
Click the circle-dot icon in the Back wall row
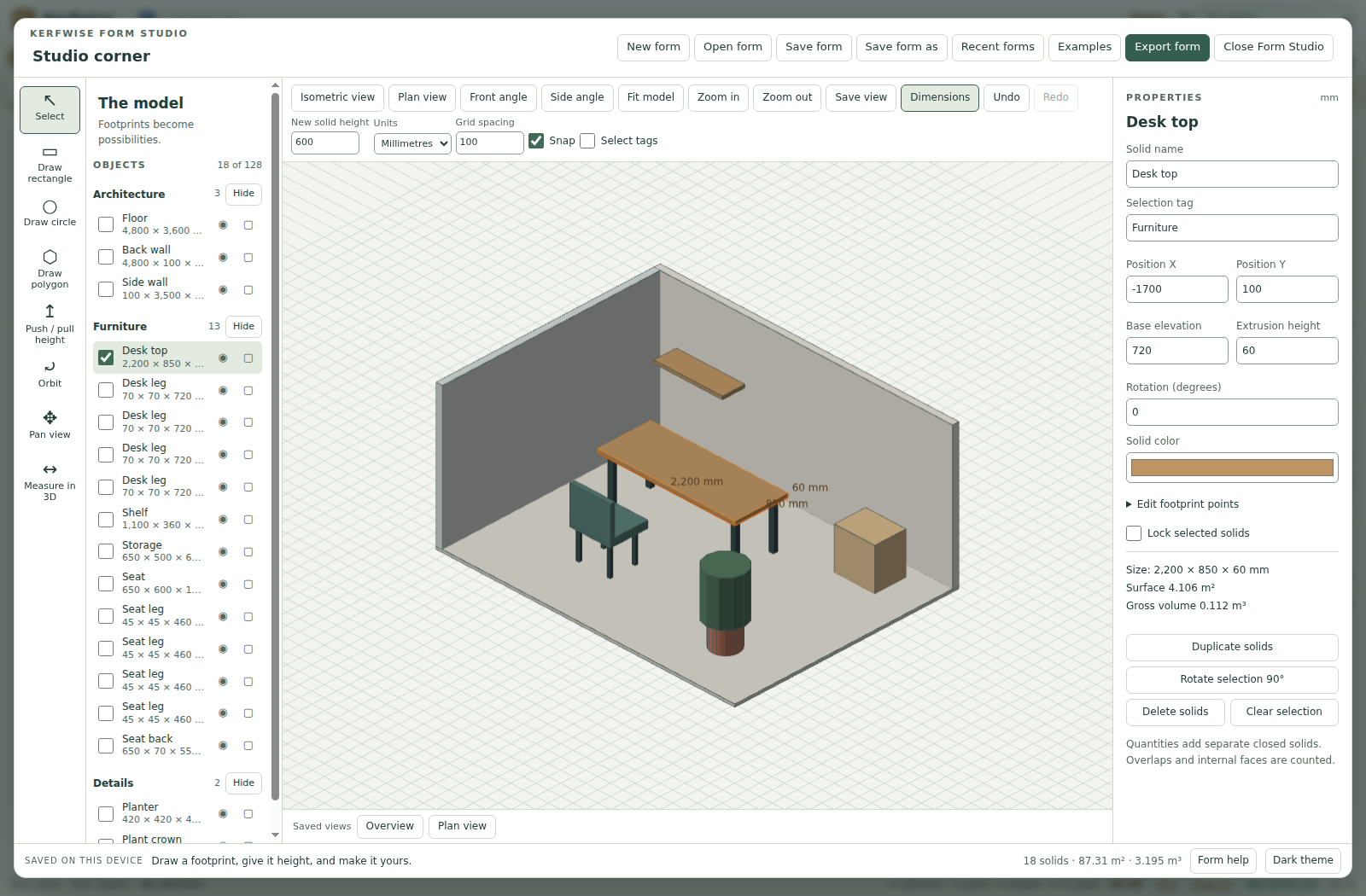tap(223, 258)
